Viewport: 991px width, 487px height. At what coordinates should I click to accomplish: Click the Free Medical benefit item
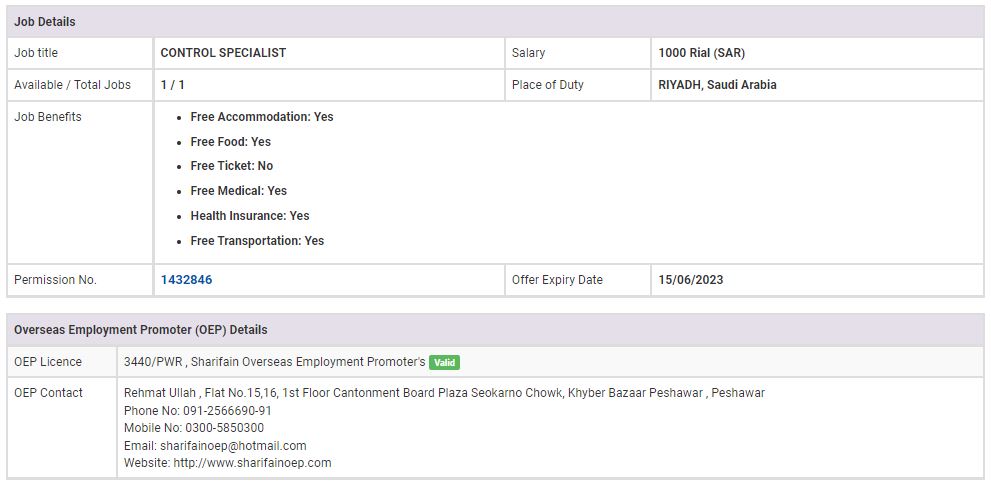coord(239,191)
